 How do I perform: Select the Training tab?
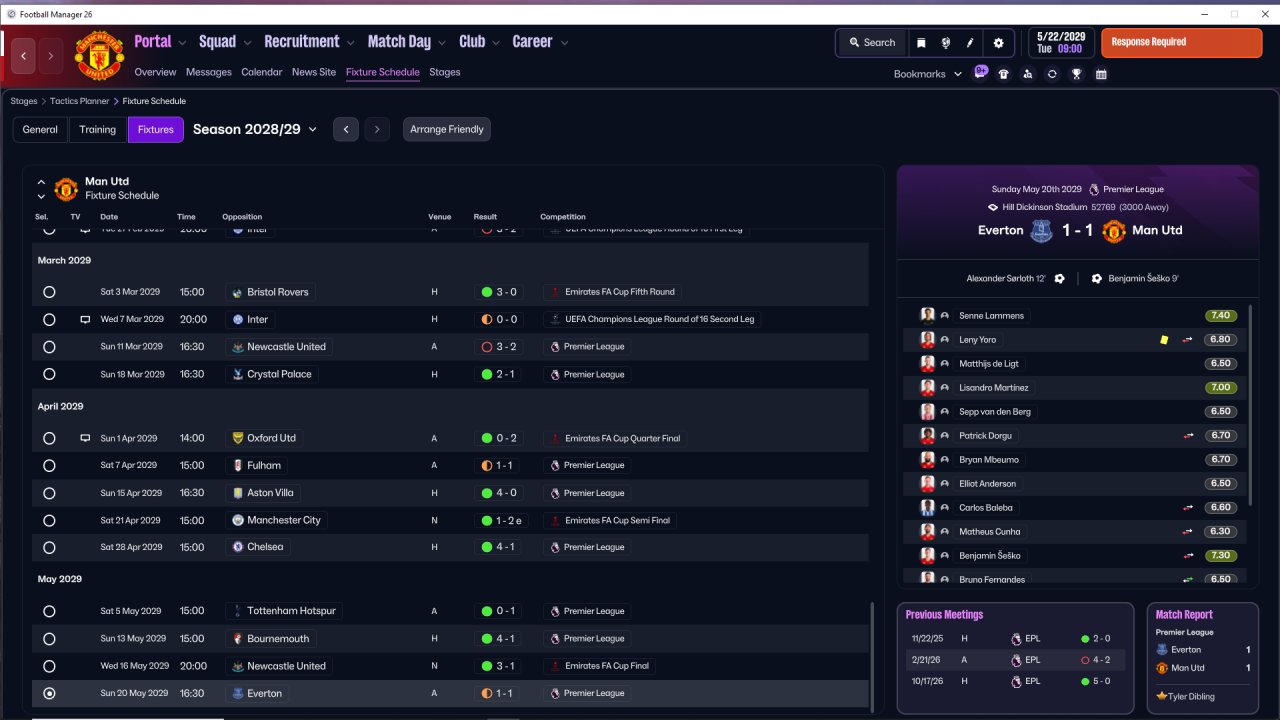(98, 130)
